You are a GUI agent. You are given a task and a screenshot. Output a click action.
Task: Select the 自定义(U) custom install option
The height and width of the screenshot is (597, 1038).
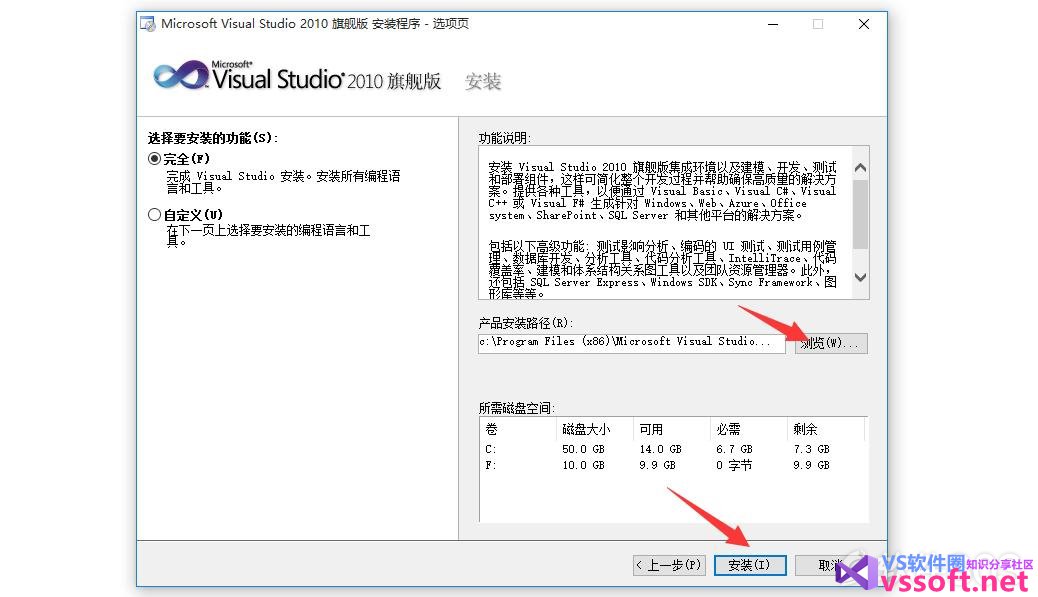[x=154, y=214]
